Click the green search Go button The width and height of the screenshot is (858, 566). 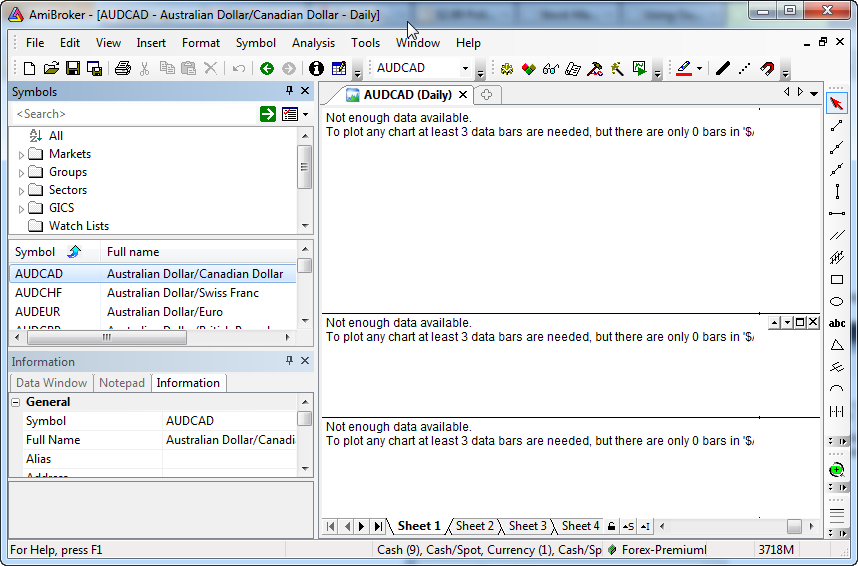pyautogui.click(x=268, y=114)
